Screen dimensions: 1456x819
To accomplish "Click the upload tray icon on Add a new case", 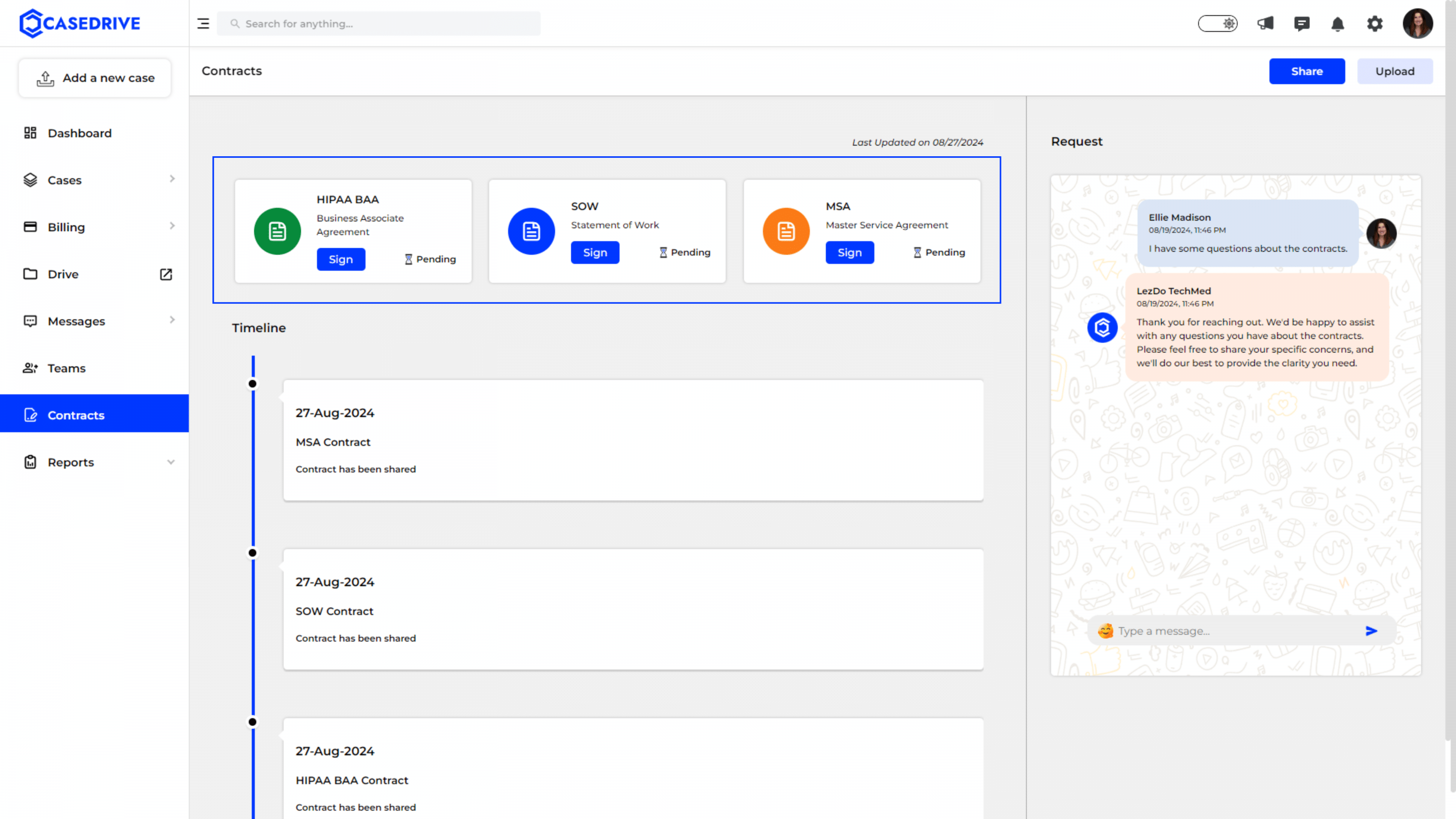I will [45, 78].
